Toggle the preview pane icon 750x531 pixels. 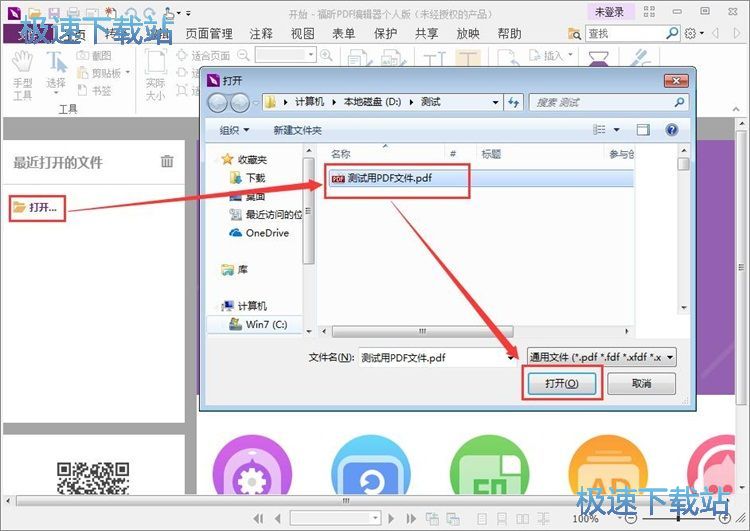click(643, 130)
